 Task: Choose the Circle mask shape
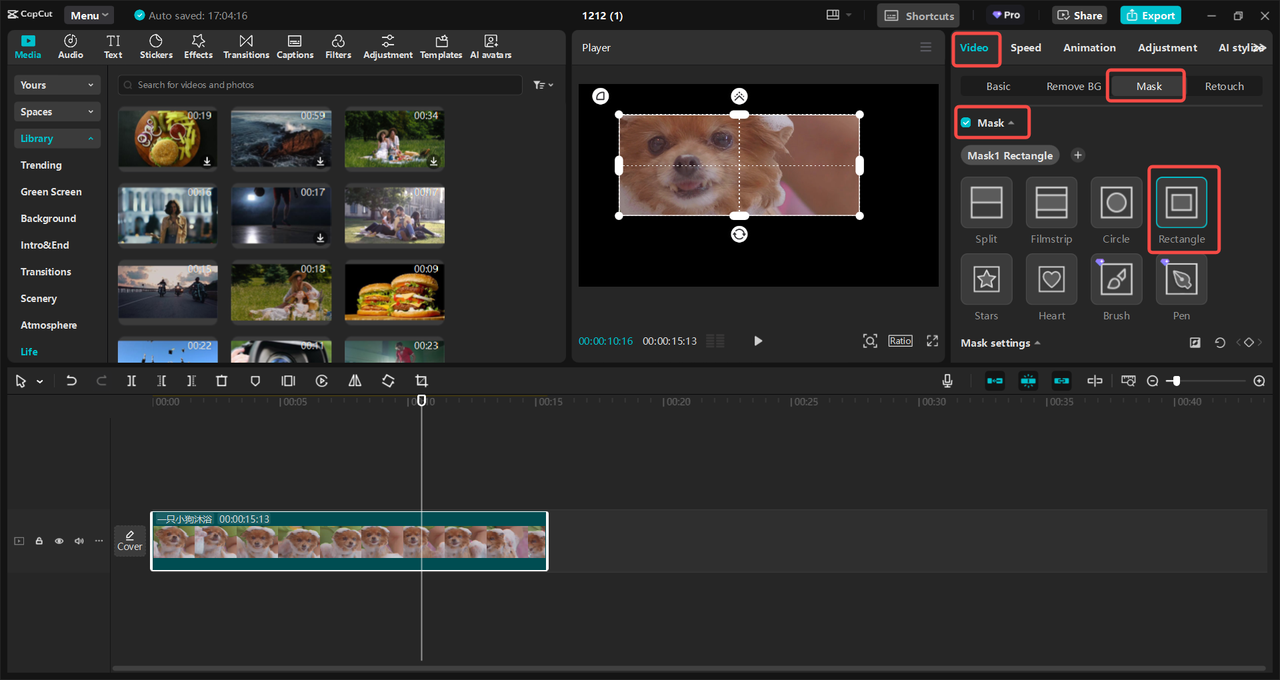tap(1116, 203)
